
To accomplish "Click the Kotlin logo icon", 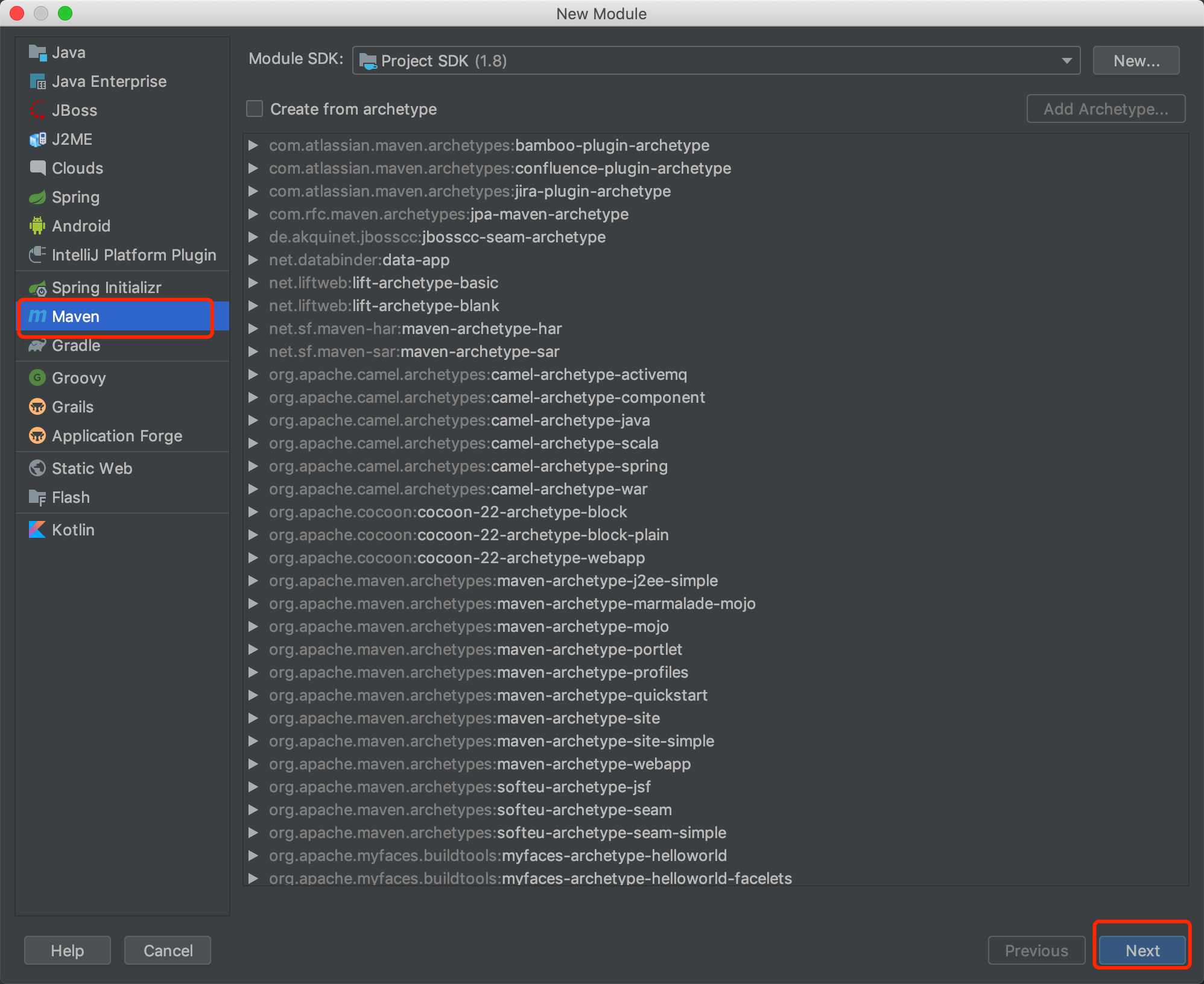I will tap(37, 530).
